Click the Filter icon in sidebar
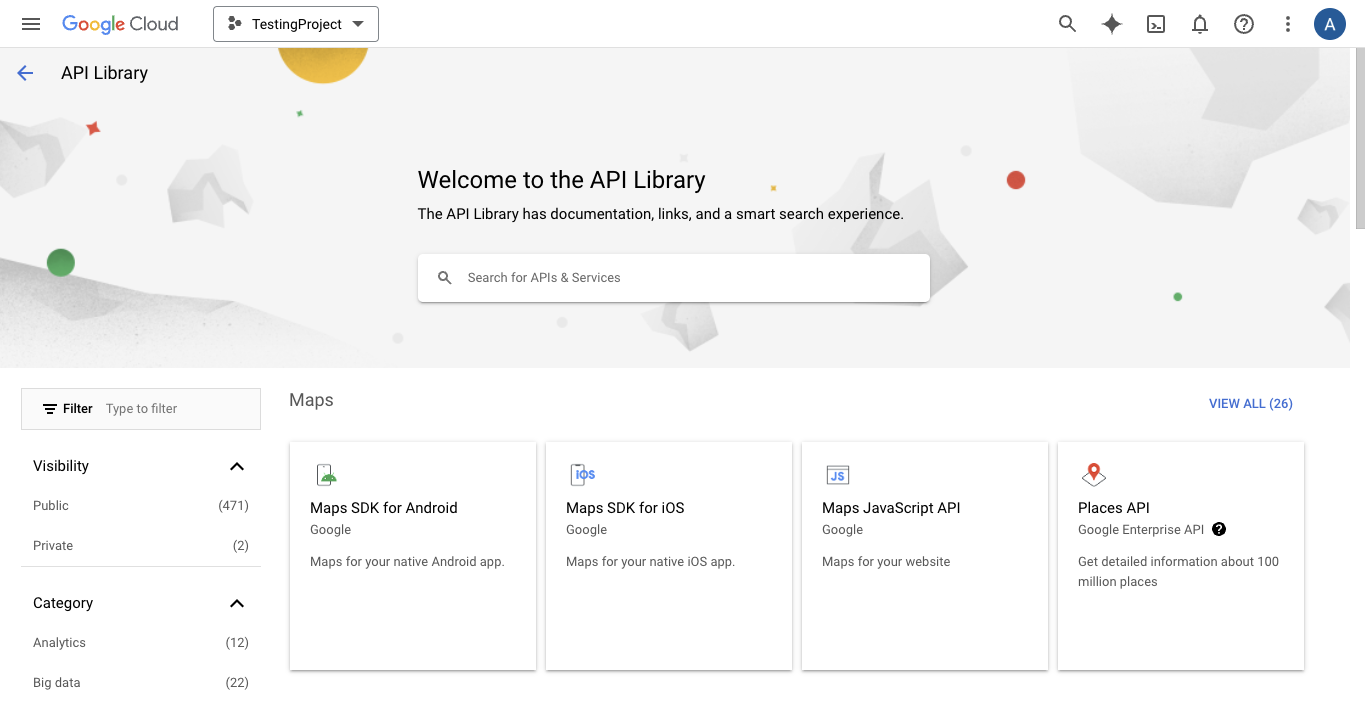Viewport: 1365px width, 705px height. coord(50,409)
